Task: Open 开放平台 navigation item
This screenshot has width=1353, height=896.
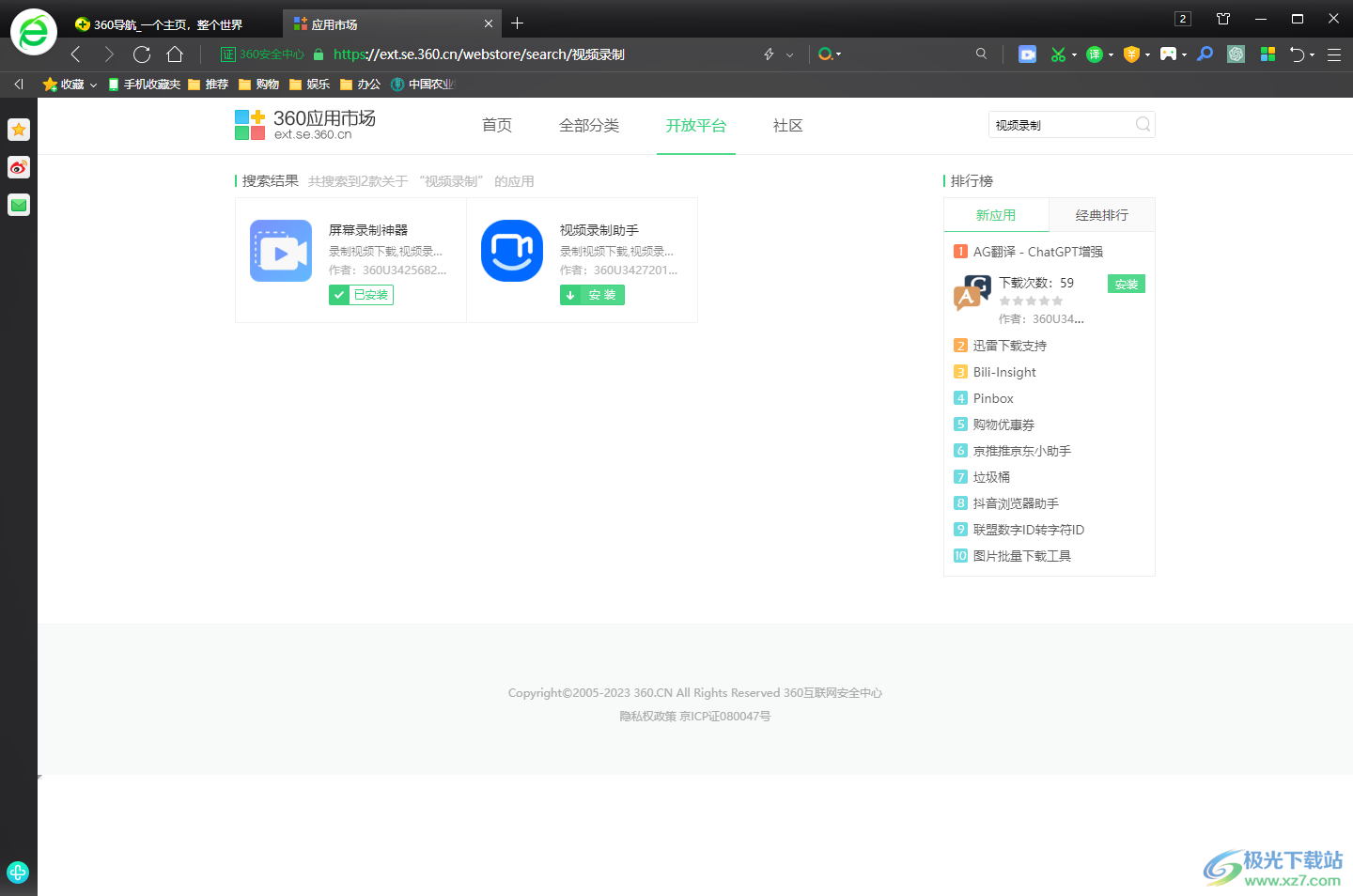Action: coord(696,125)
